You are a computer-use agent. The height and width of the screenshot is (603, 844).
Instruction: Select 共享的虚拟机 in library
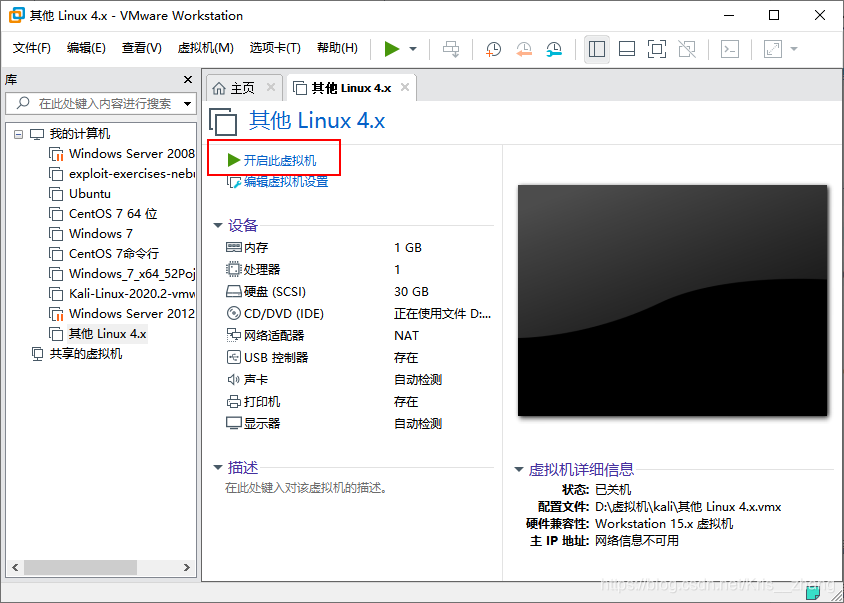click(x=77, y=354)
